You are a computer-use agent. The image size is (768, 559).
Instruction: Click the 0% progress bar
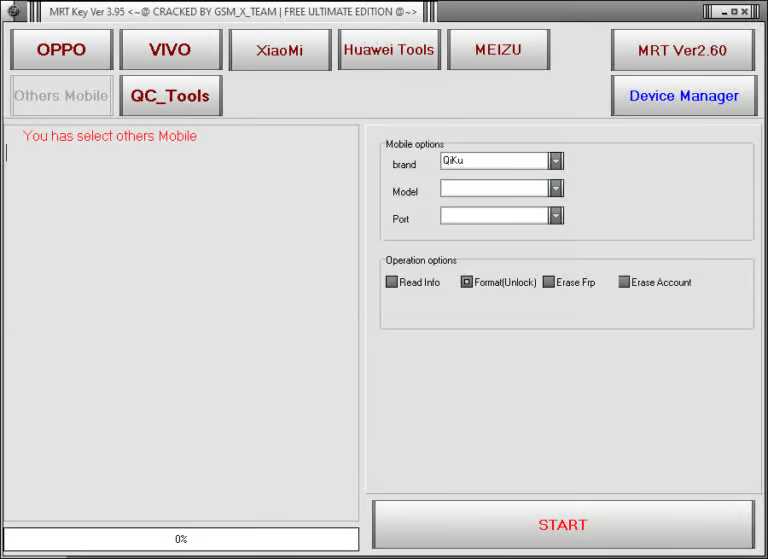coord(181,539)
